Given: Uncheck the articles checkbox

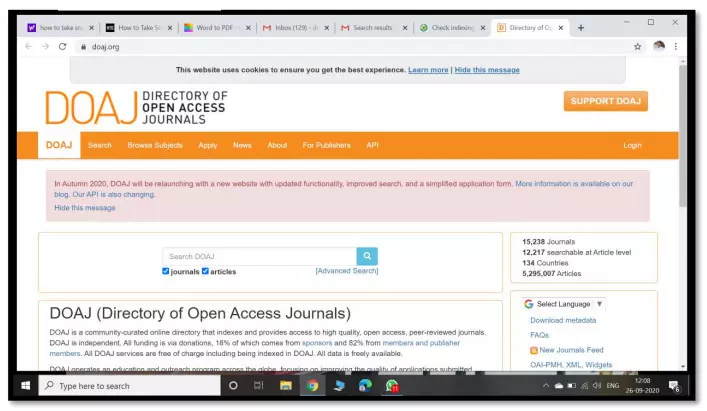Looking at the screenshot, I should click(x=205, y=271).
